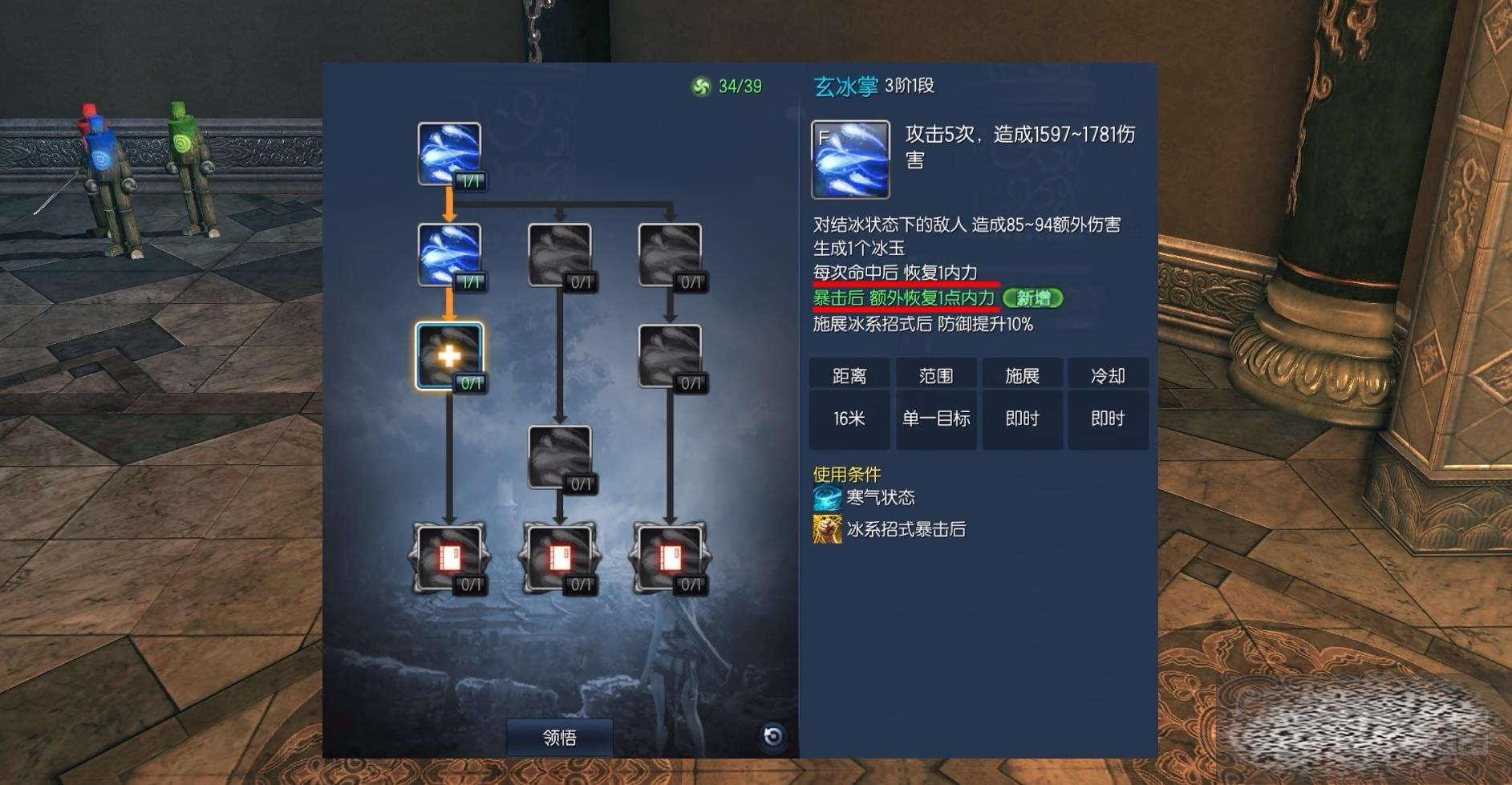Click the green 新增 tag
The width and height of the screenshot is (1512, 785).
[1033, 298]
